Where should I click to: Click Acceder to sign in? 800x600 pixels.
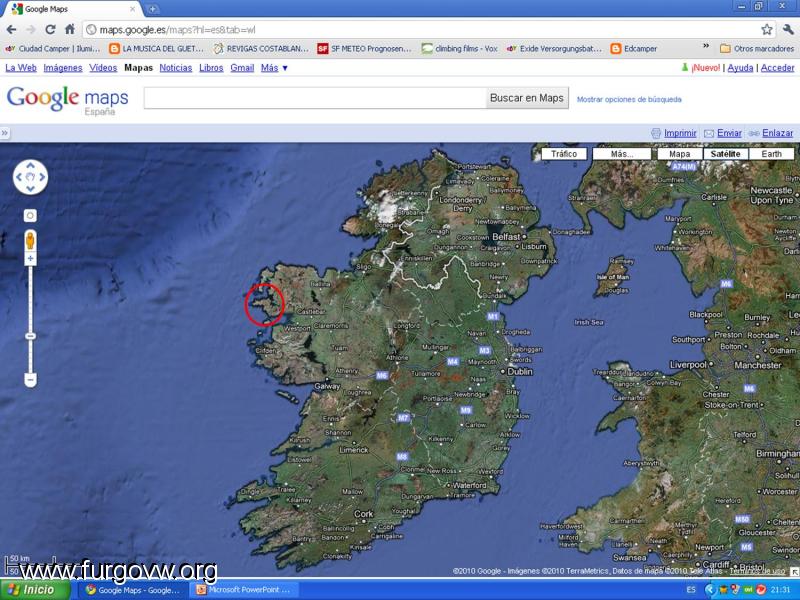778,68
